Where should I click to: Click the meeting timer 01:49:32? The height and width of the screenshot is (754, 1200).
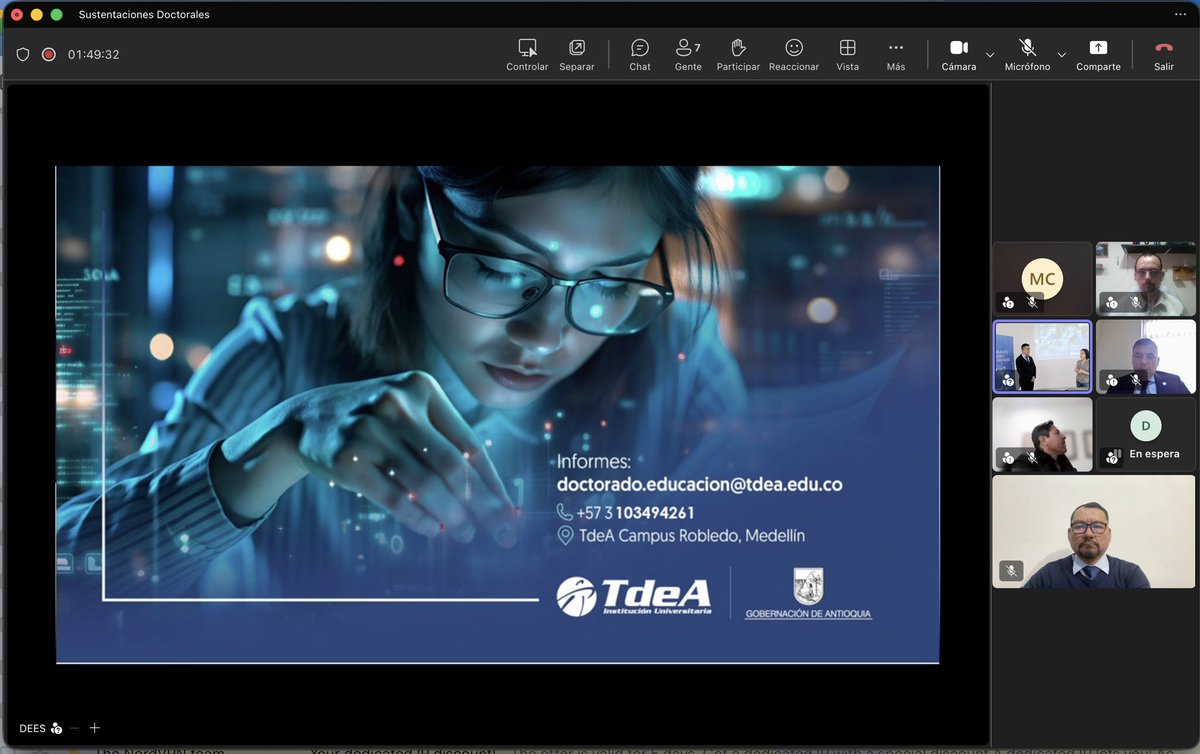(x=93, y=55)
